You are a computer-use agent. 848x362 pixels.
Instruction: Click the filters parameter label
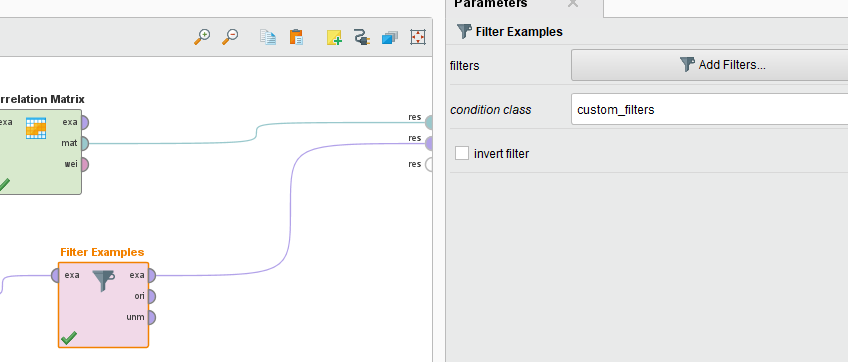point(465,66)
